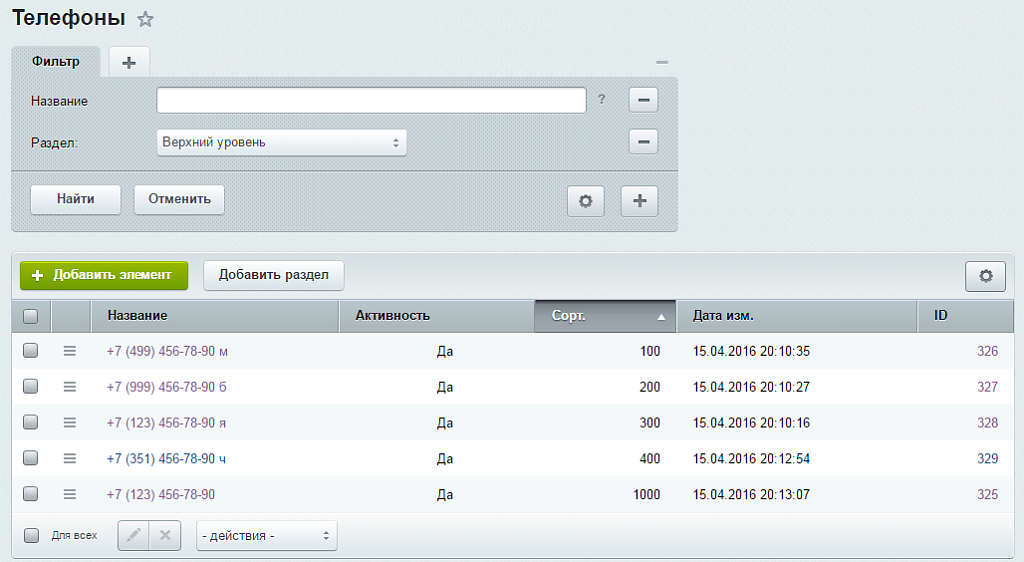Enable the Для всех checkbox
The image size is (1024, 562).
(31, 535)
